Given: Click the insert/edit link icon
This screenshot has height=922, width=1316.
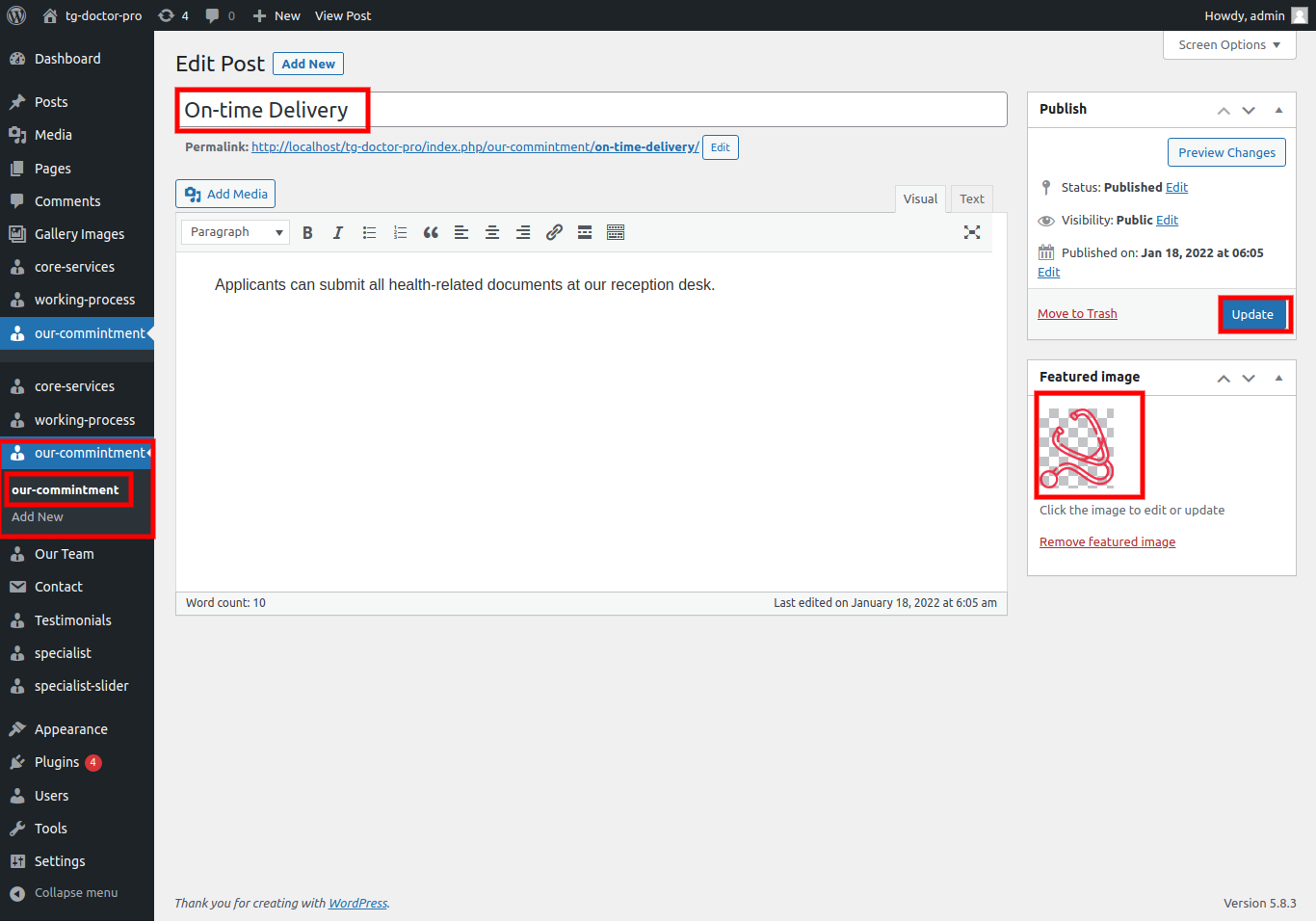Looking at the screenshot, I should point(554,233).
